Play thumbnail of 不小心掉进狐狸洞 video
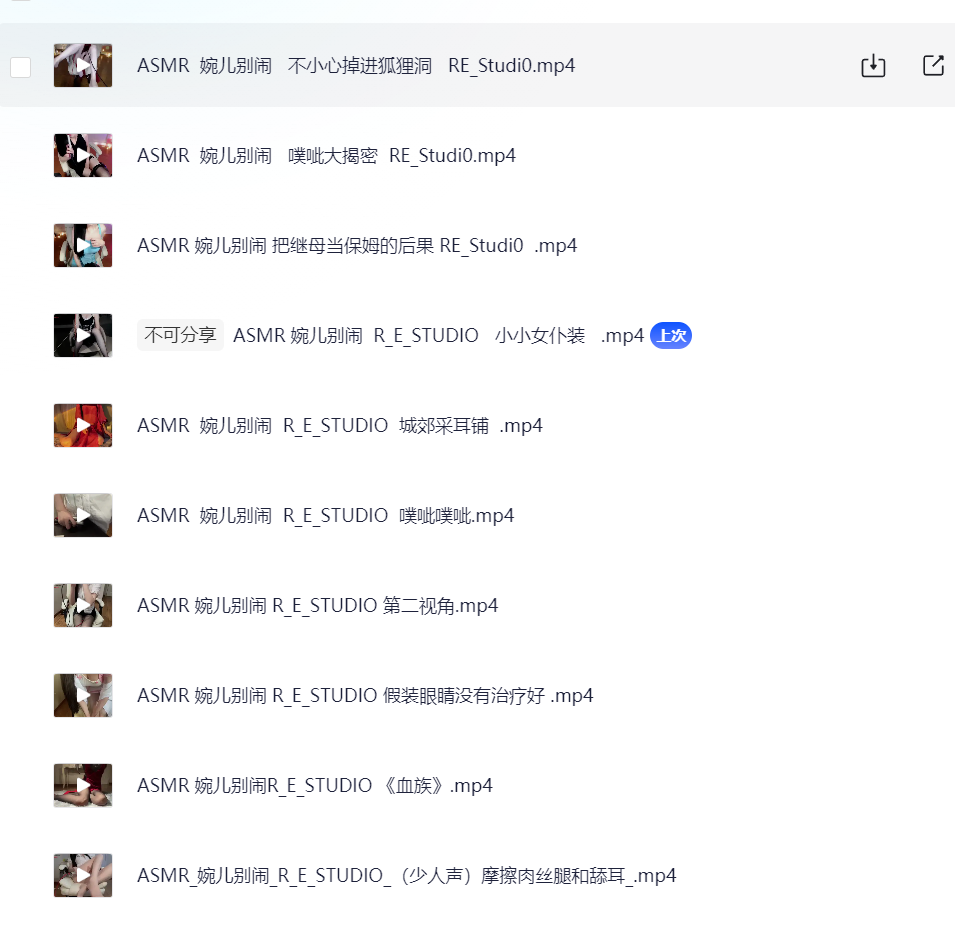Screen dimensions: 955x931 click(83, 65)
